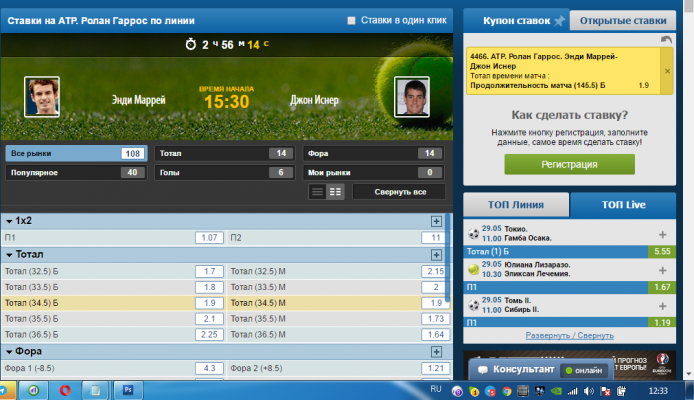Click the Развернуть / Свернуть link

coord(569,335)
